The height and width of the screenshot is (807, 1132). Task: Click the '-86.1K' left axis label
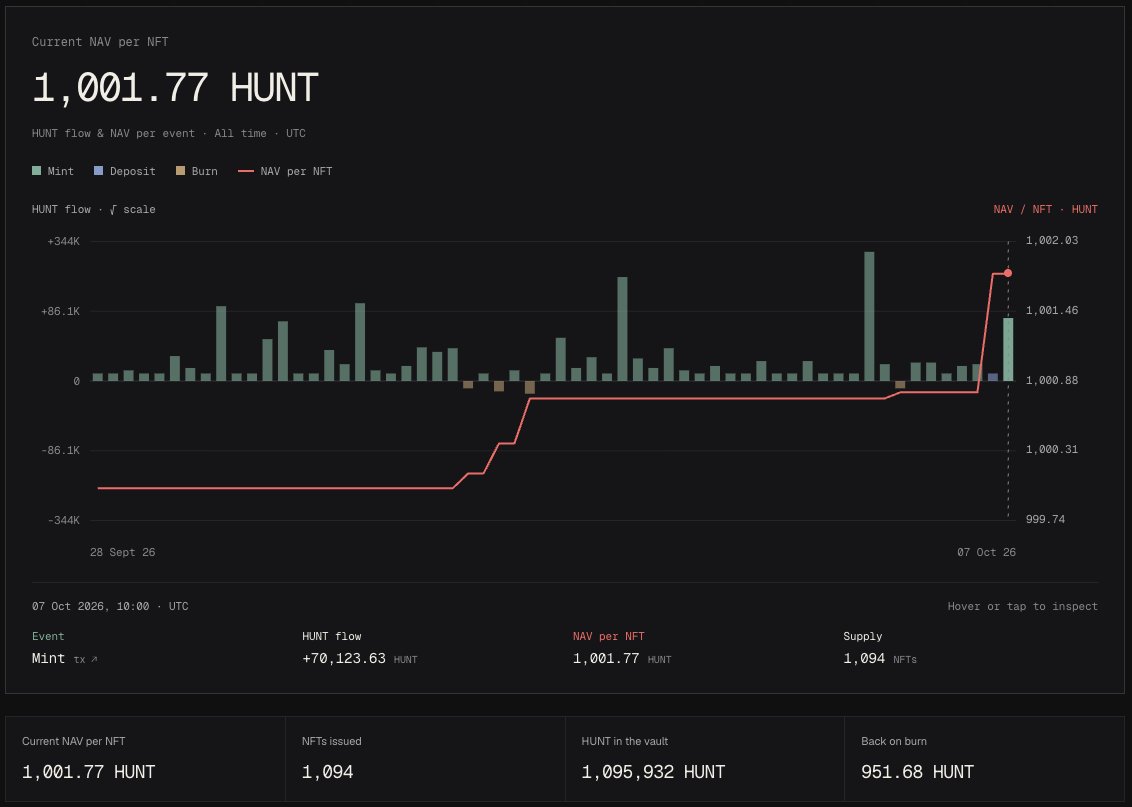coord(61,450)
